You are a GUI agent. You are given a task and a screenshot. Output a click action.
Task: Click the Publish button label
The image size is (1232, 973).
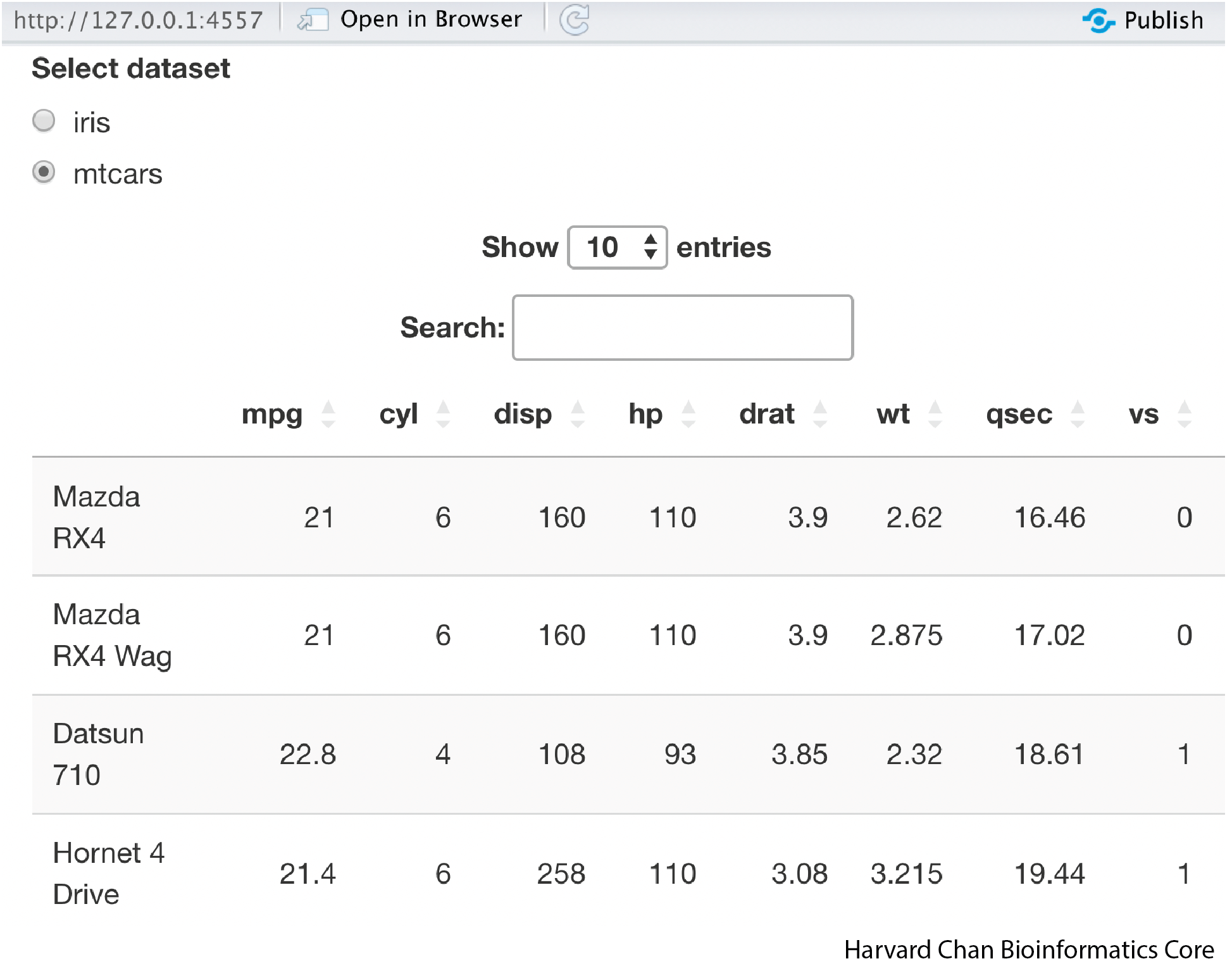pyautogui.click(x=1163, y=21)
